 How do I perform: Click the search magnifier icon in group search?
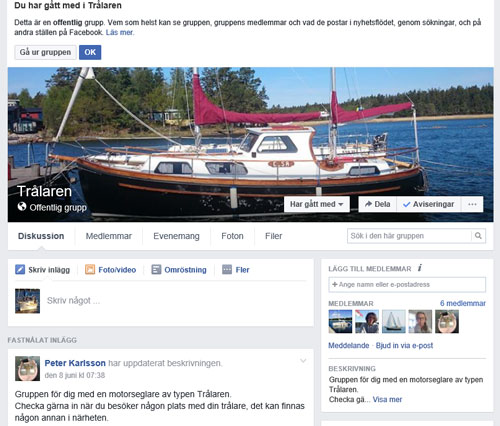(x=478, y=236)
